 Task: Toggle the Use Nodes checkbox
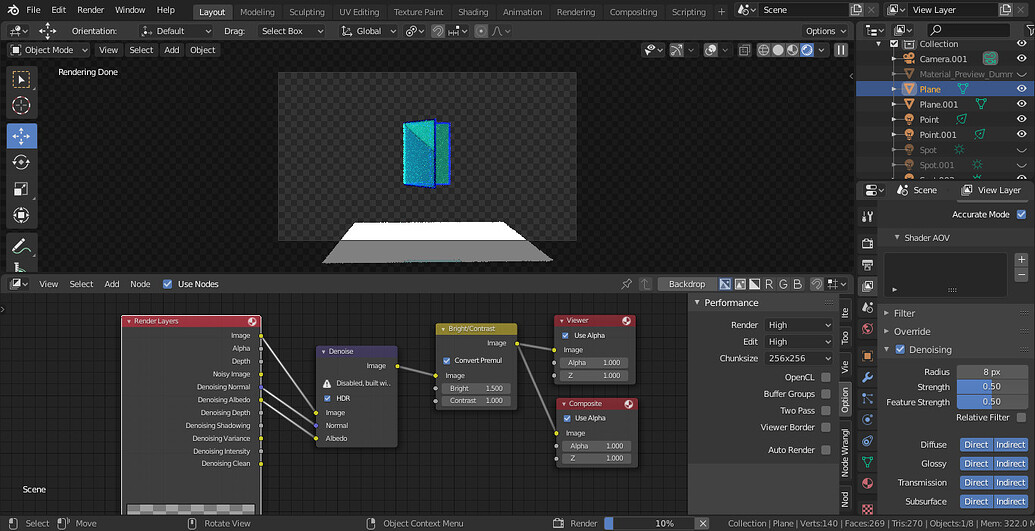[168, 284]
